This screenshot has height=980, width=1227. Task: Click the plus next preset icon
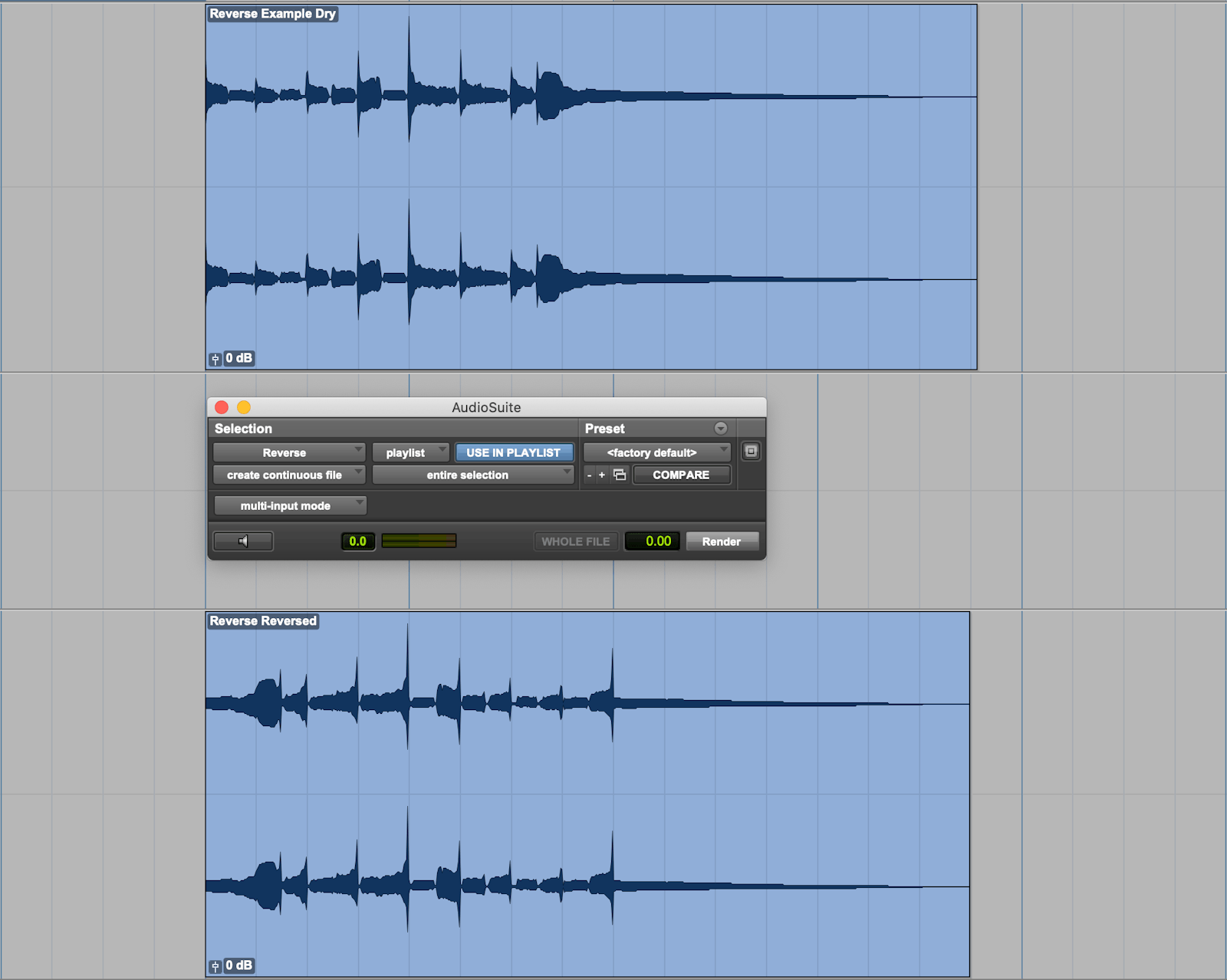pos(602,475)
